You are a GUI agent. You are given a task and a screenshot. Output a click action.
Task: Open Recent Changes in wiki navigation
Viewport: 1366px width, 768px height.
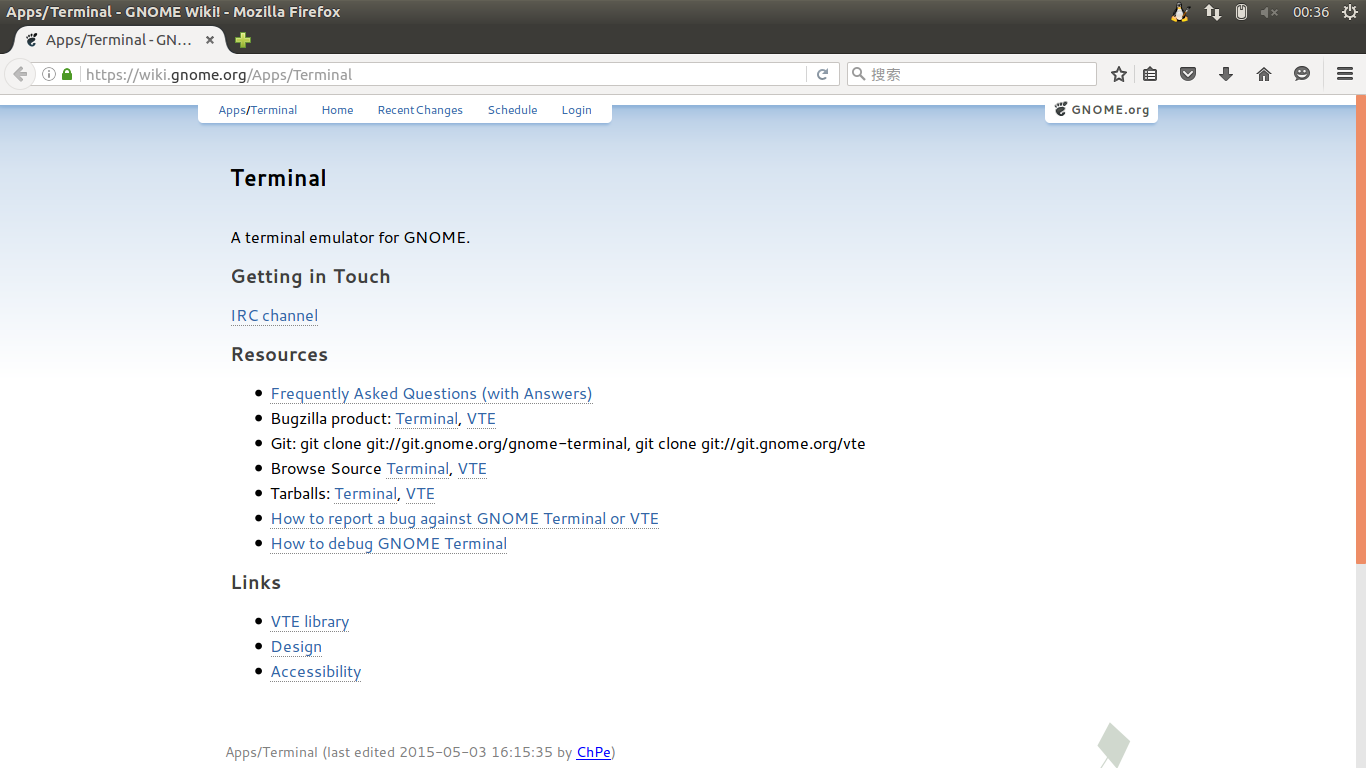(x=420, y=110)
